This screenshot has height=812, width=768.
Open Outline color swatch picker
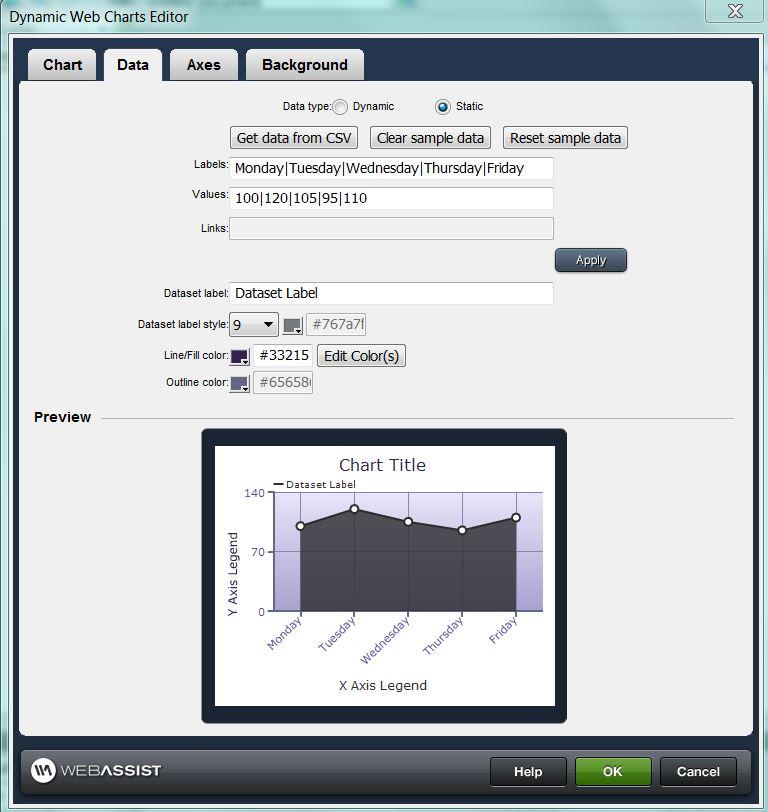(240, 384)
